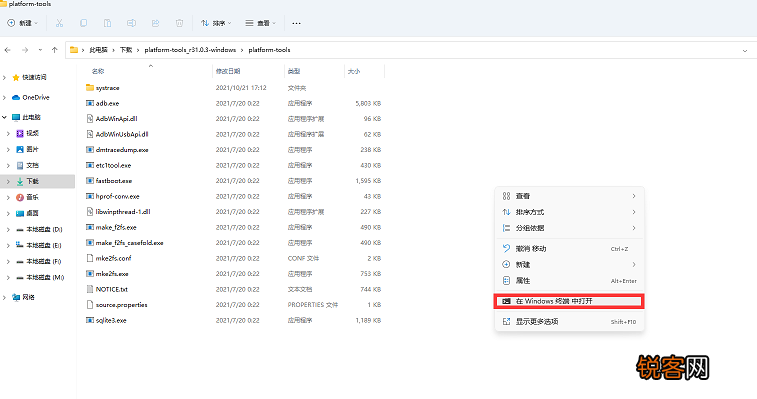Click platform-tools_r31.0.3-windows breadcrumb
The height and width of the screenshot is (399, 757).
(x=190, y=50)
